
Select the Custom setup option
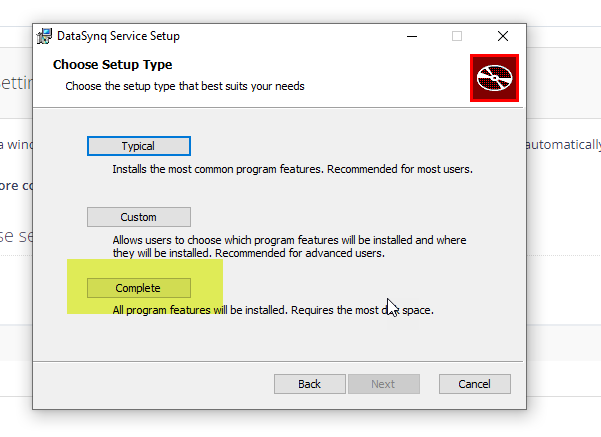[x=139, y=217]
